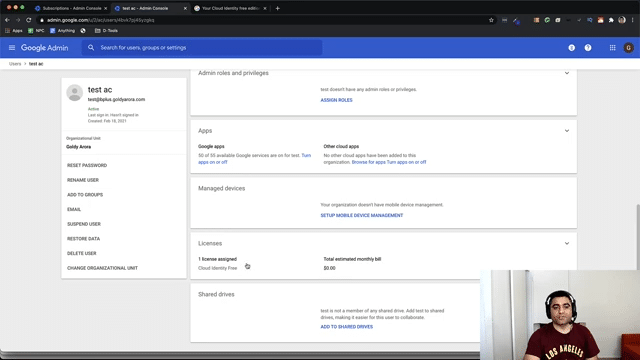Choose RENAME USER action

pos(83,180)
